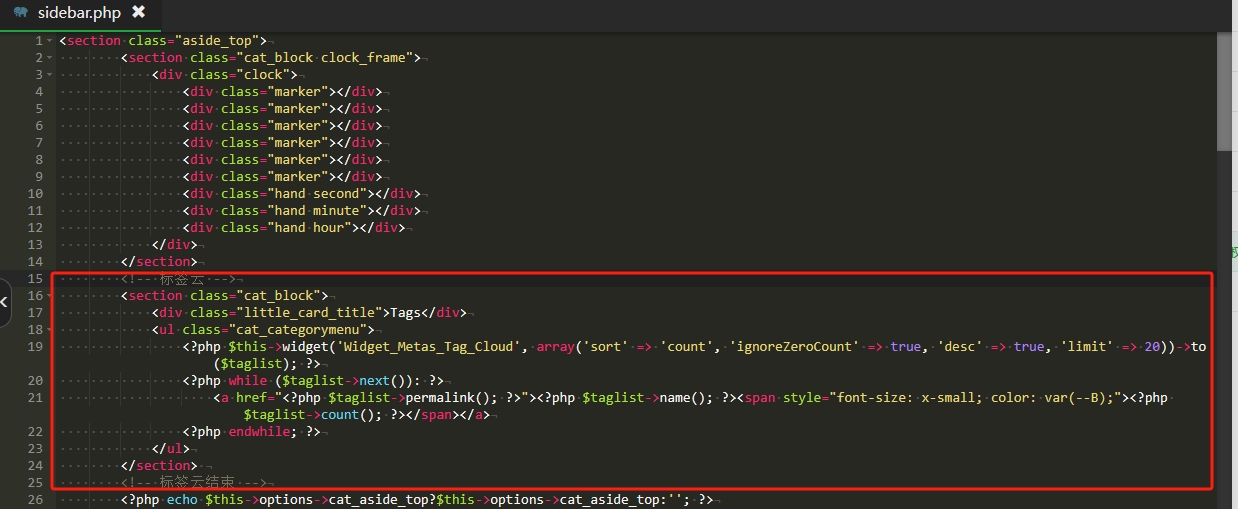The width and height of the screenshot is (1238, 509).
Task: Click "marker" on line 4
Action: coord(299,92)
